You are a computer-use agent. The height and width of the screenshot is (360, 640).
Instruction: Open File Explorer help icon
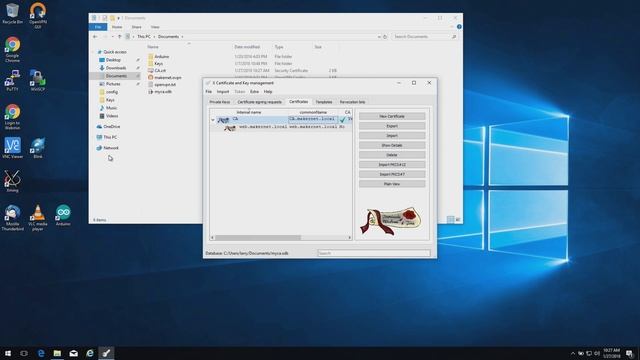(x=459, y=27)
